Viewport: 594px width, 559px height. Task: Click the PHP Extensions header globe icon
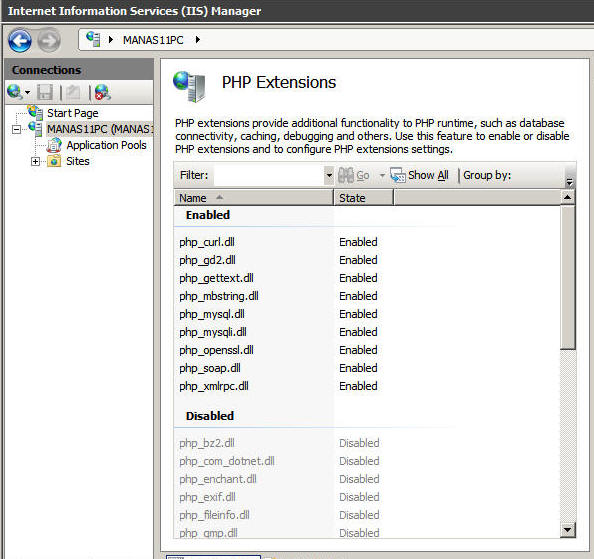point(189,86)
